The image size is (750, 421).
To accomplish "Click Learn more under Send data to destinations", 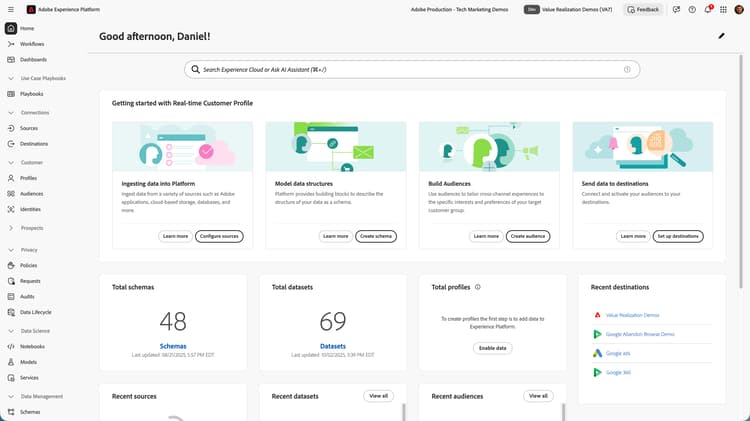I will (633, 236).
